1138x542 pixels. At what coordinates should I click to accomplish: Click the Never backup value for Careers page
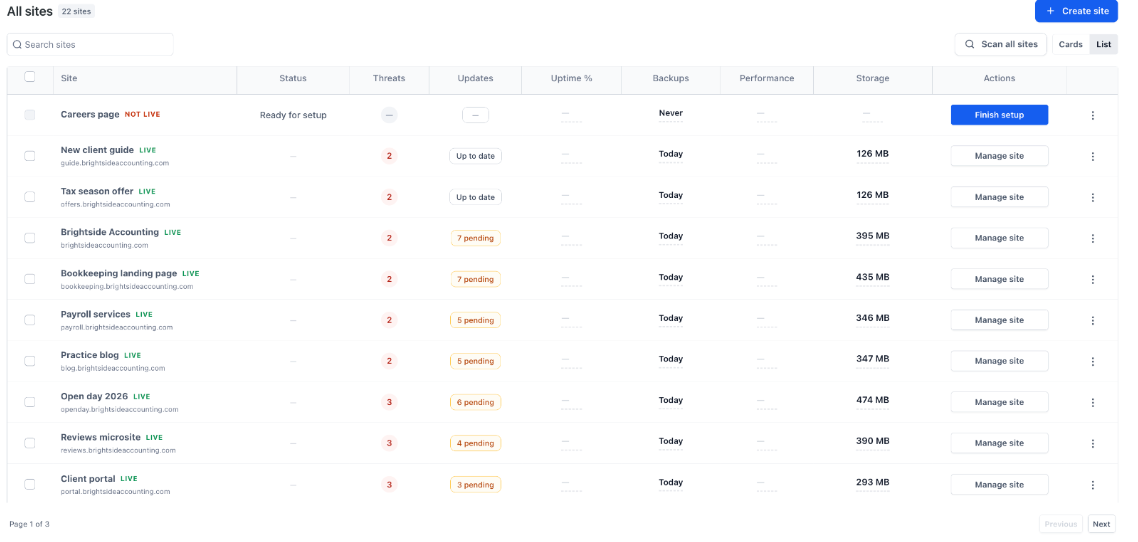coord(671,113)
